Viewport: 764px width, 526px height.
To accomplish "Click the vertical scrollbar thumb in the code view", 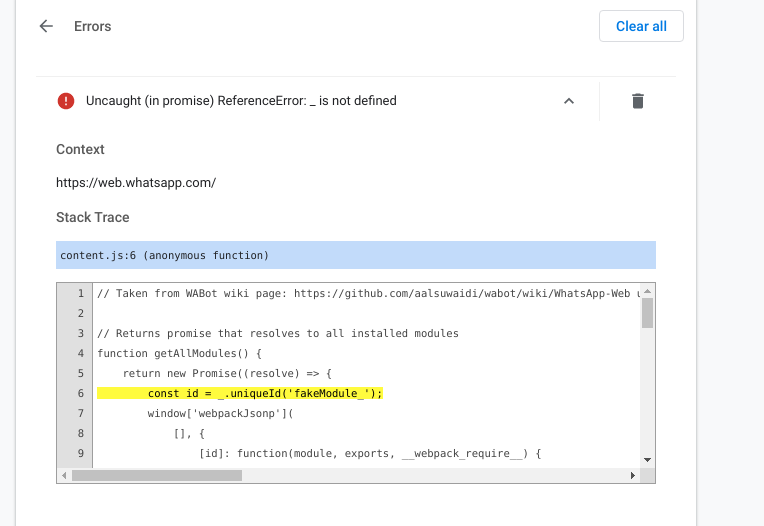I will [x=648, y=313].
